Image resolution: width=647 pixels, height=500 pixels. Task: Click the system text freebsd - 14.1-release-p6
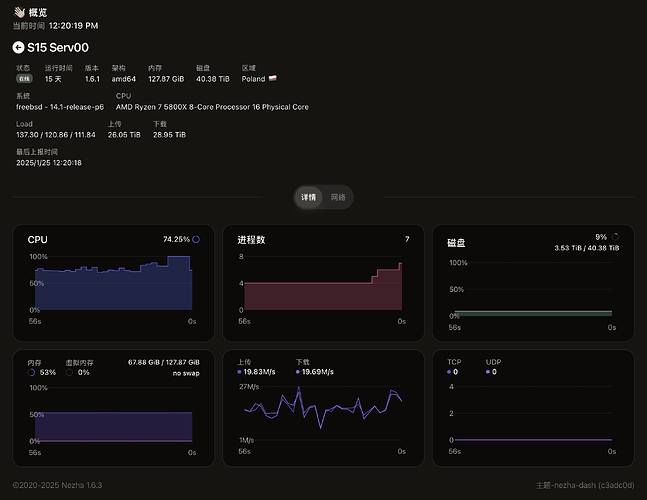click(x=60, y=107)
